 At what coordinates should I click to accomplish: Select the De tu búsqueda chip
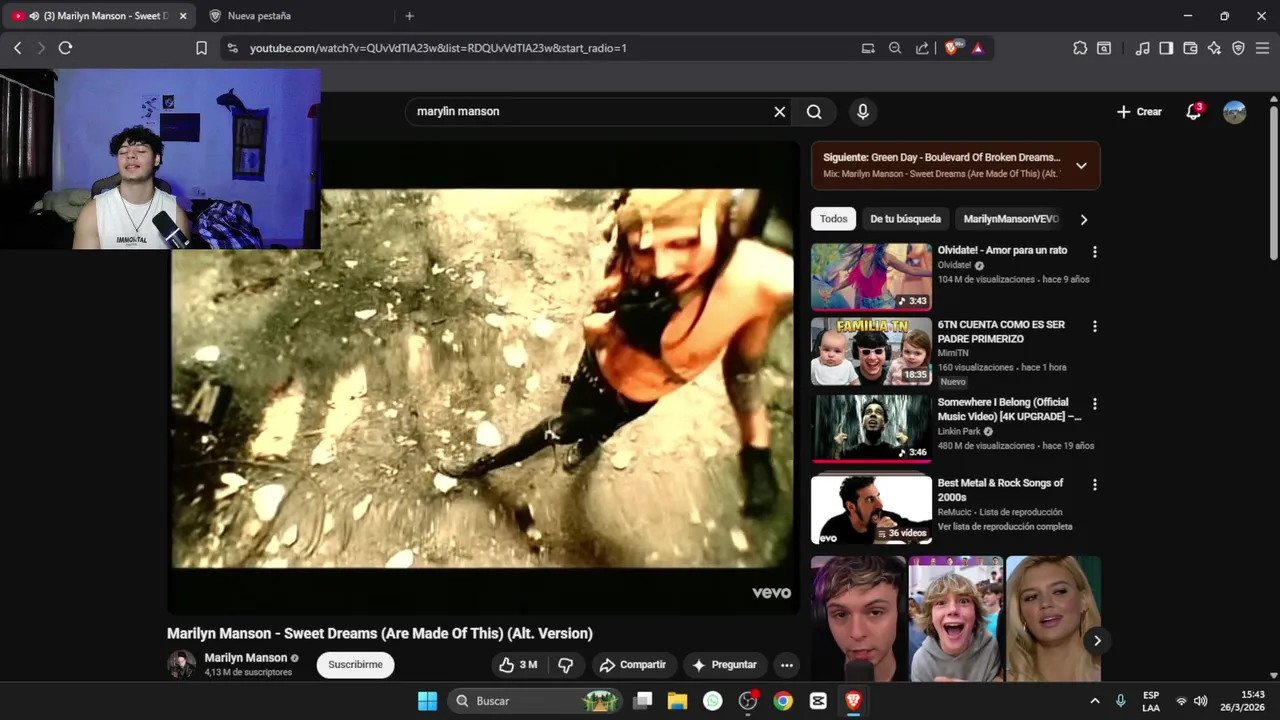pyautogui.click(x=905, y=219)
